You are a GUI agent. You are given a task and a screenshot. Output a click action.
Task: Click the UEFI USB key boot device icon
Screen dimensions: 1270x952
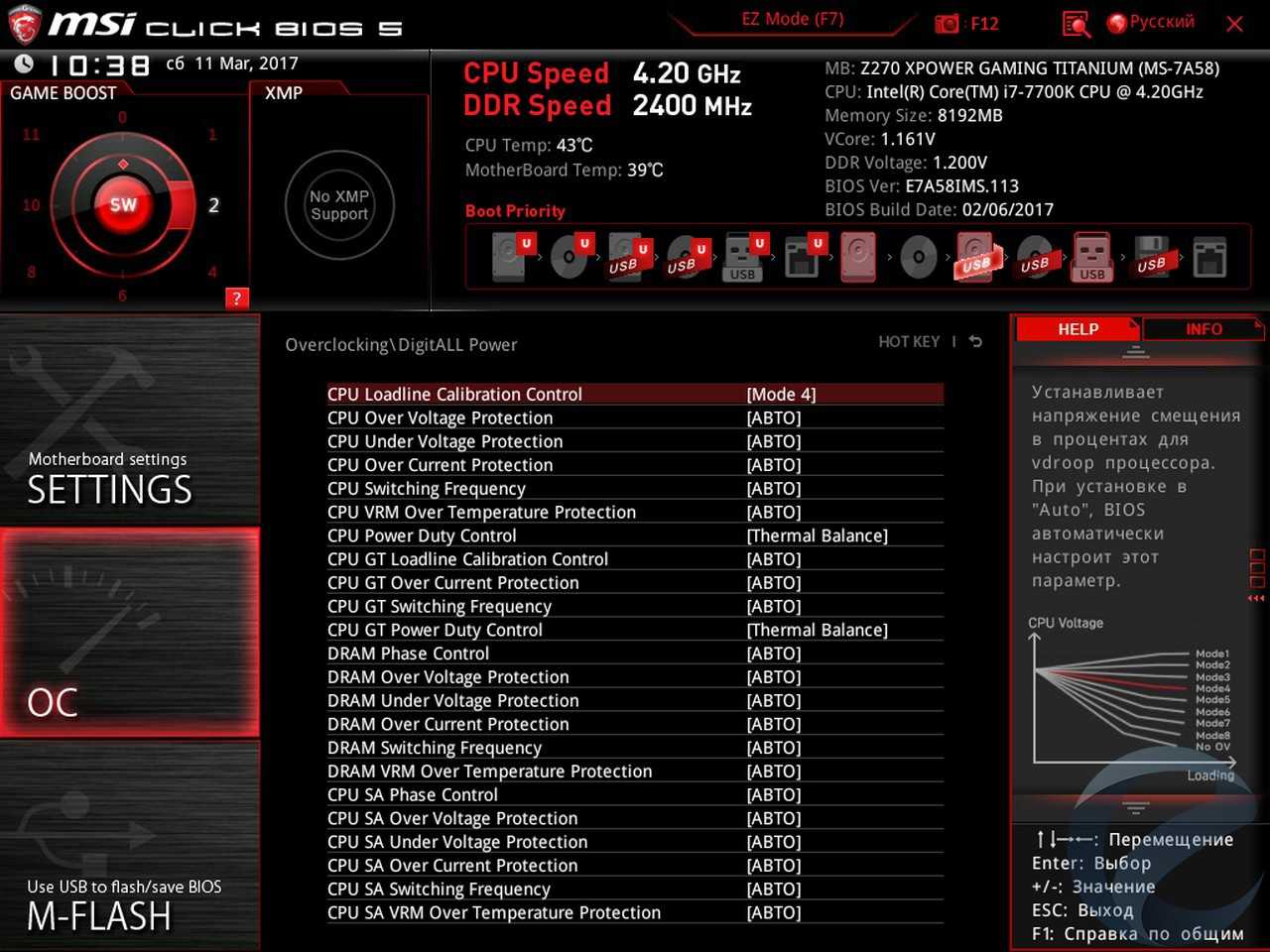(742, 258)
